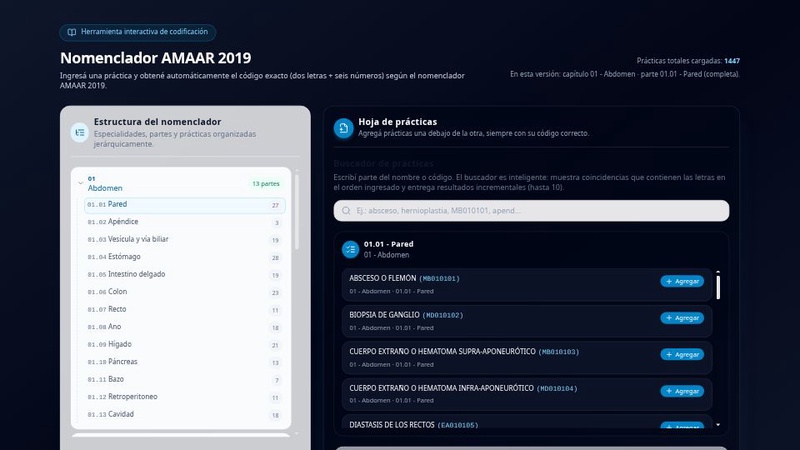800x450 pixels.
Task: Click the Herramienta interactiva de codificación badge
Action: coord(138,32)
